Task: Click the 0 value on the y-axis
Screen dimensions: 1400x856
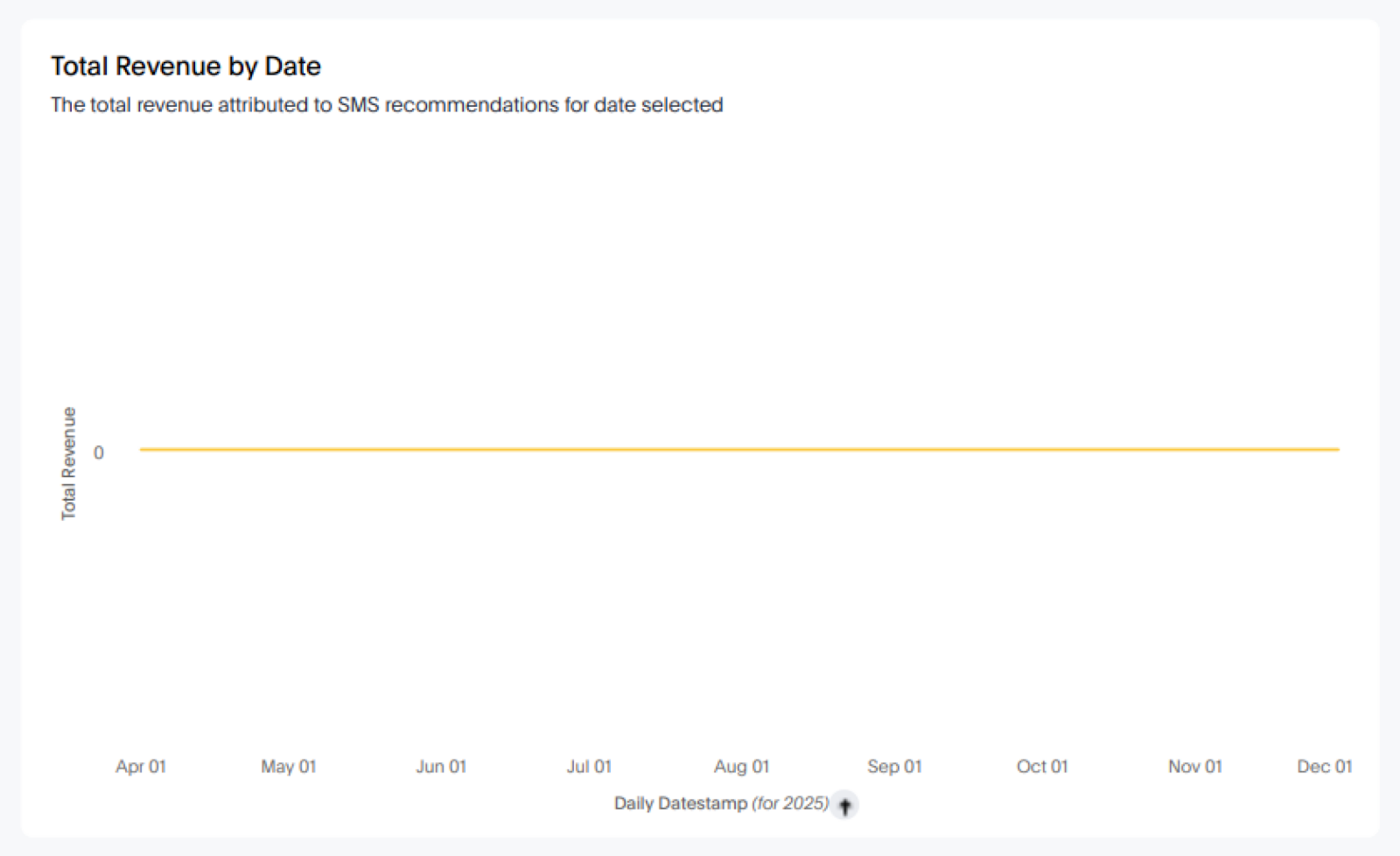Action: (x=99, y=453)
